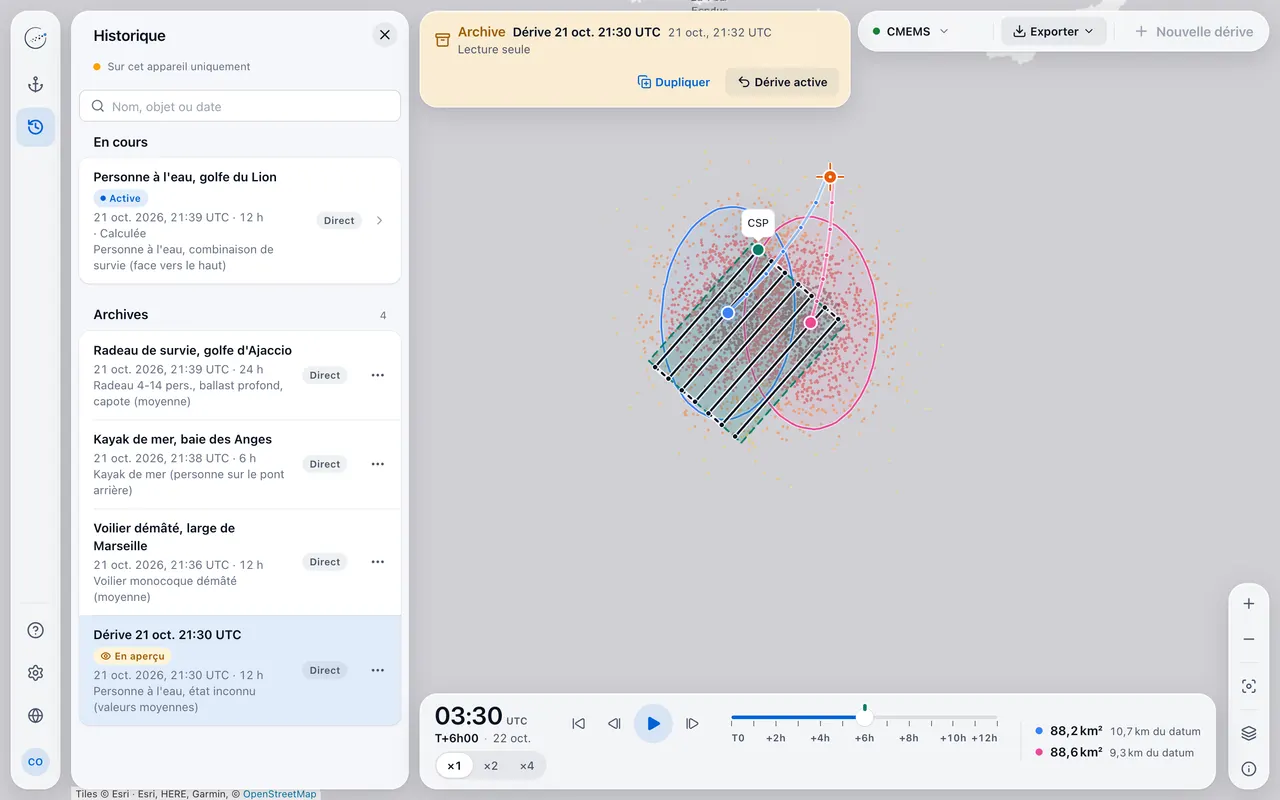This screenshot has width=1280, height=800.
Task: Step forward one frame
Action: tap(692, 723)
